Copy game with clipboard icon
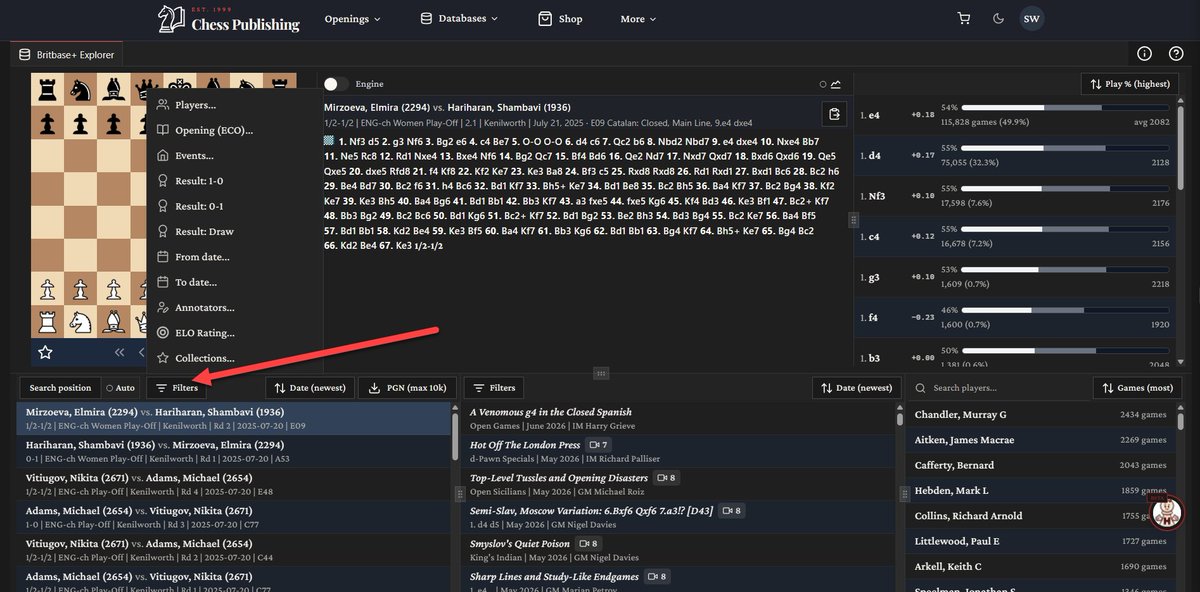 pyautogui.click(x=832, y=113)
